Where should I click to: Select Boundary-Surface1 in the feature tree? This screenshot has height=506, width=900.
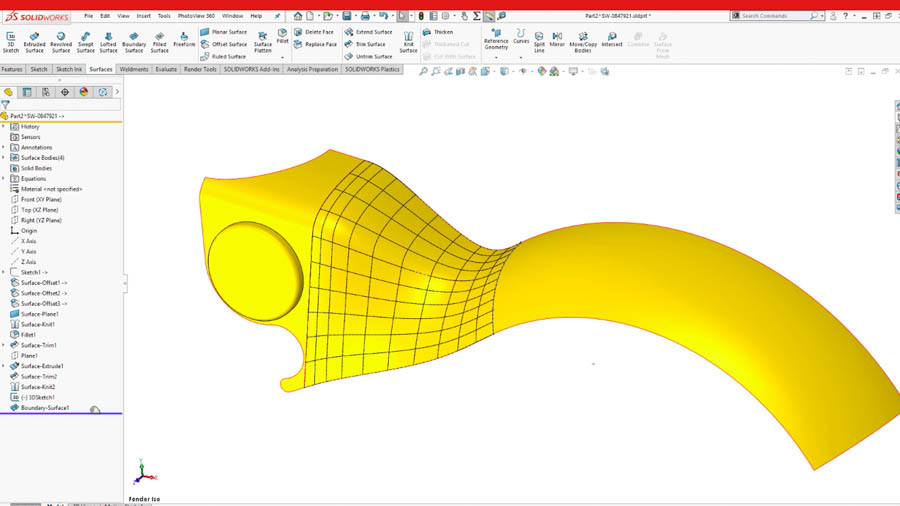tap(45, 408)
